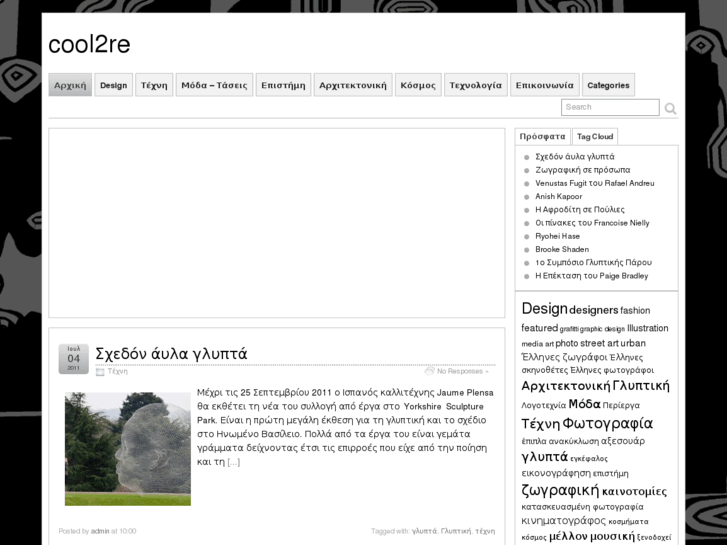Screen dimensions: 727x545
Task: Open recent post Η Αφροδίτη σε Πούλιες
Action: [580, 210]
